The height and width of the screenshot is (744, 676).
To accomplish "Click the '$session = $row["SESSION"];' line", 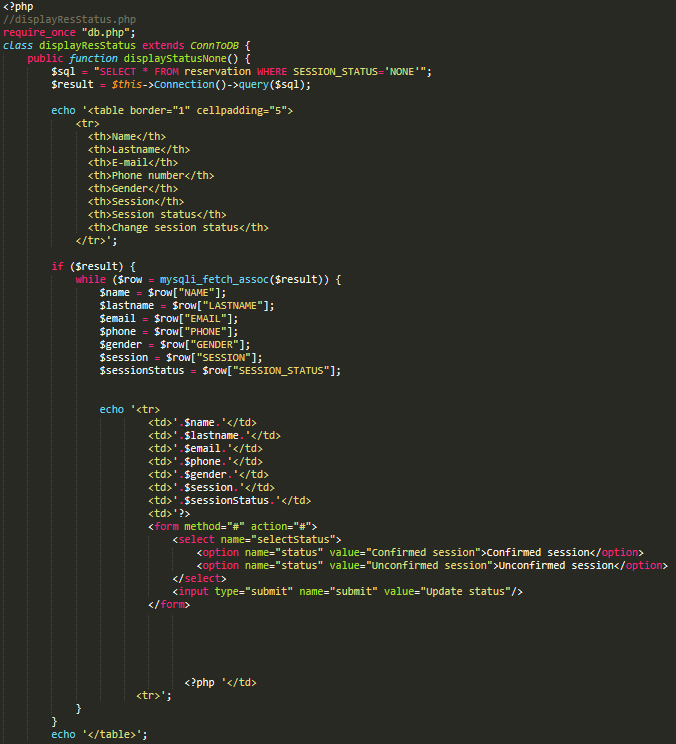I will (181, 358).
